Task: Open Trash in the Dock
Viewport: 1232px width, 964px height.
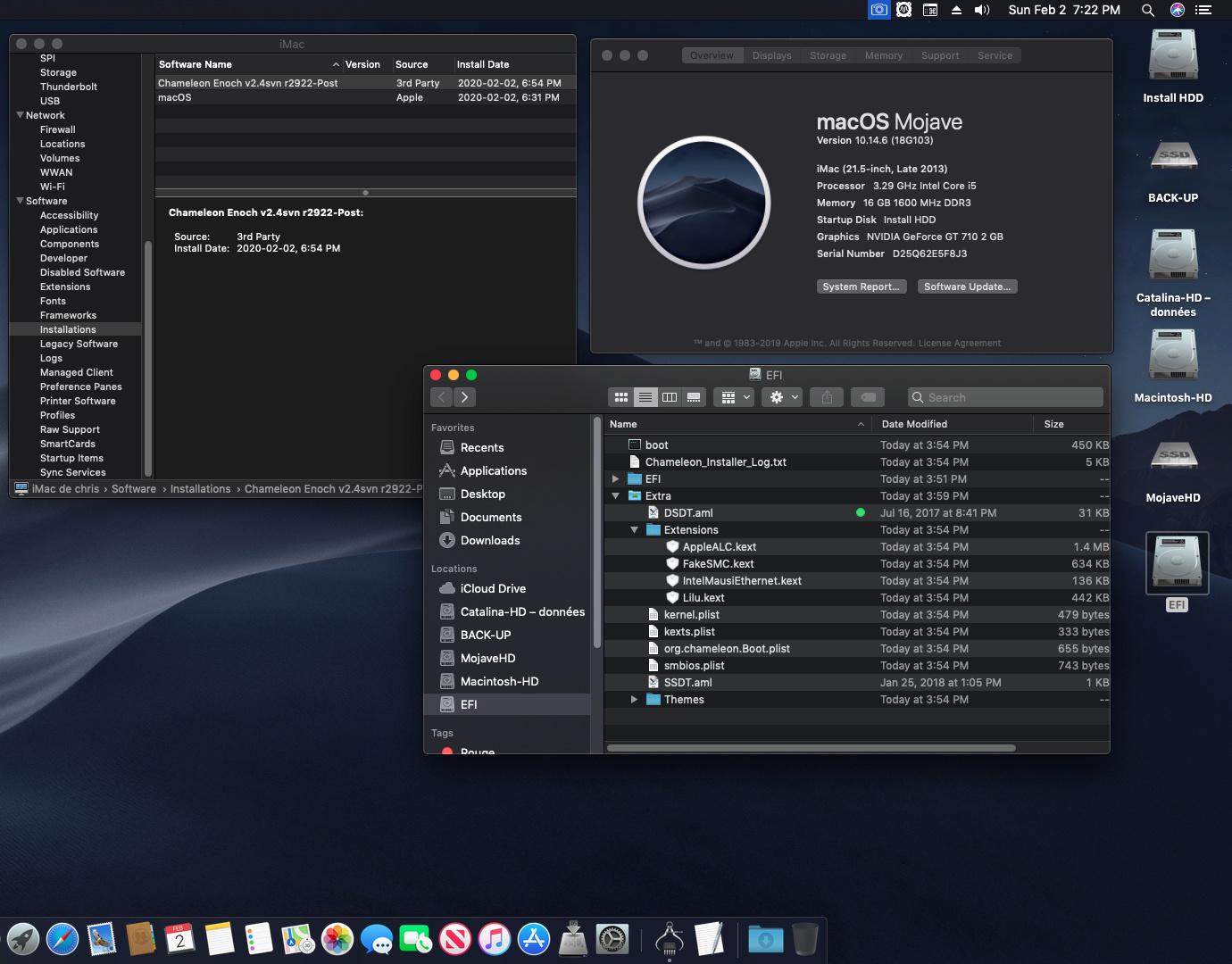Action: [805, 939]
